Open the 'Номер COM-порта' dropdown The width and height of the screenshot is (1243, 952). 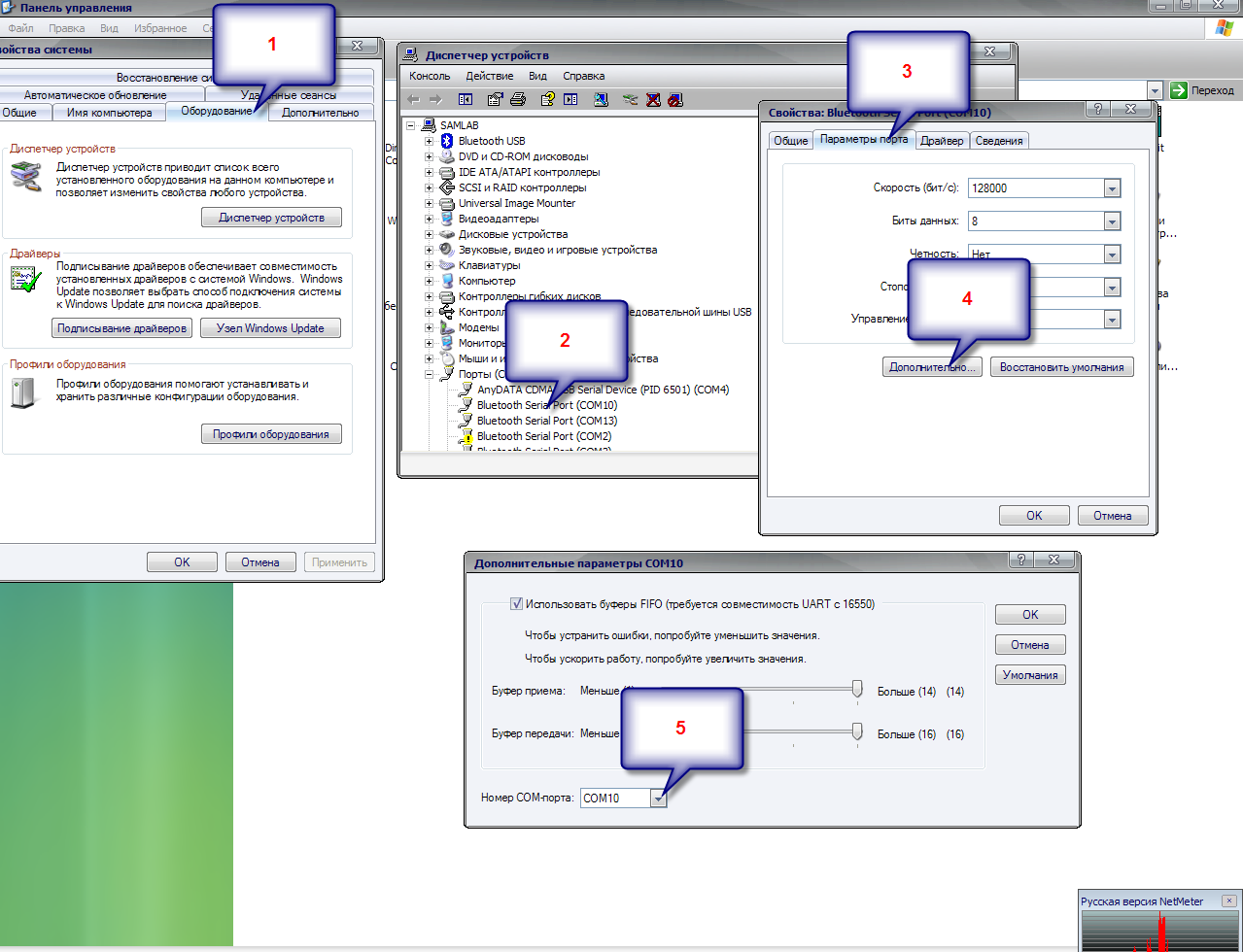click(x=659, y=798)
